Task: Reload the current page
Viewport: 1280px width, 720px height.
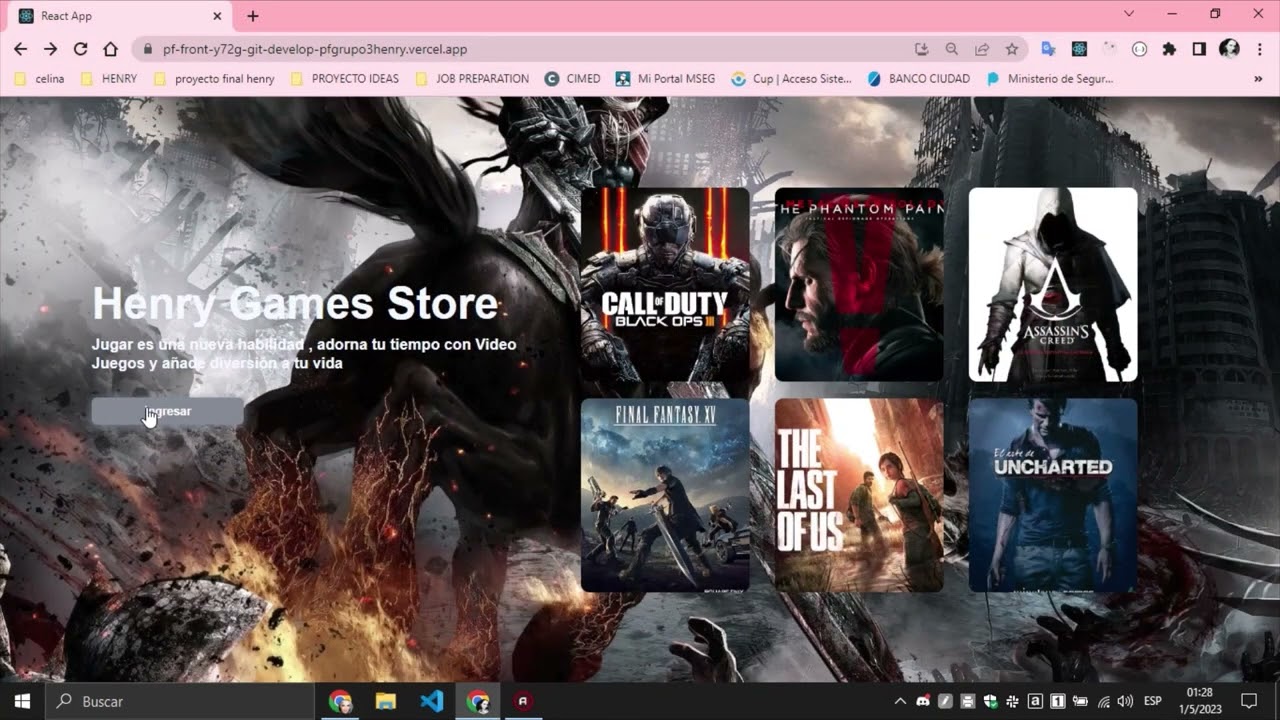Action: pyautogui.click(x=80, y=49)
